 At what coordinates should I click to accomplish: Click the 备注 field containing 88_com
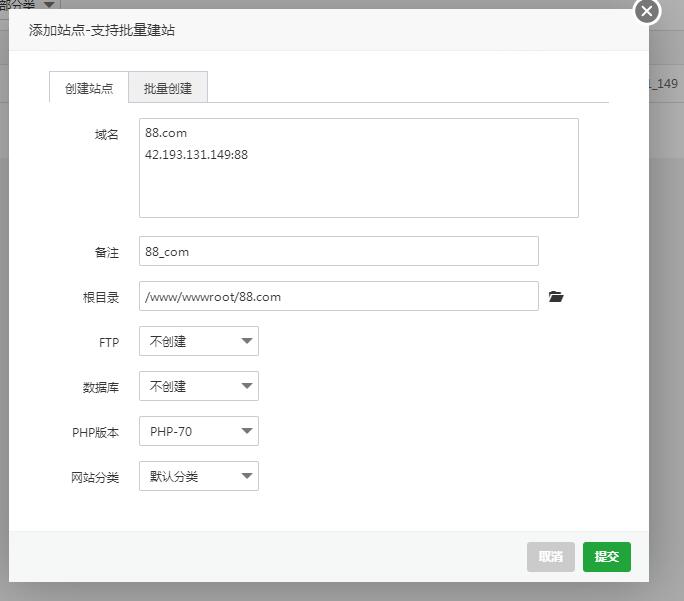338,251
